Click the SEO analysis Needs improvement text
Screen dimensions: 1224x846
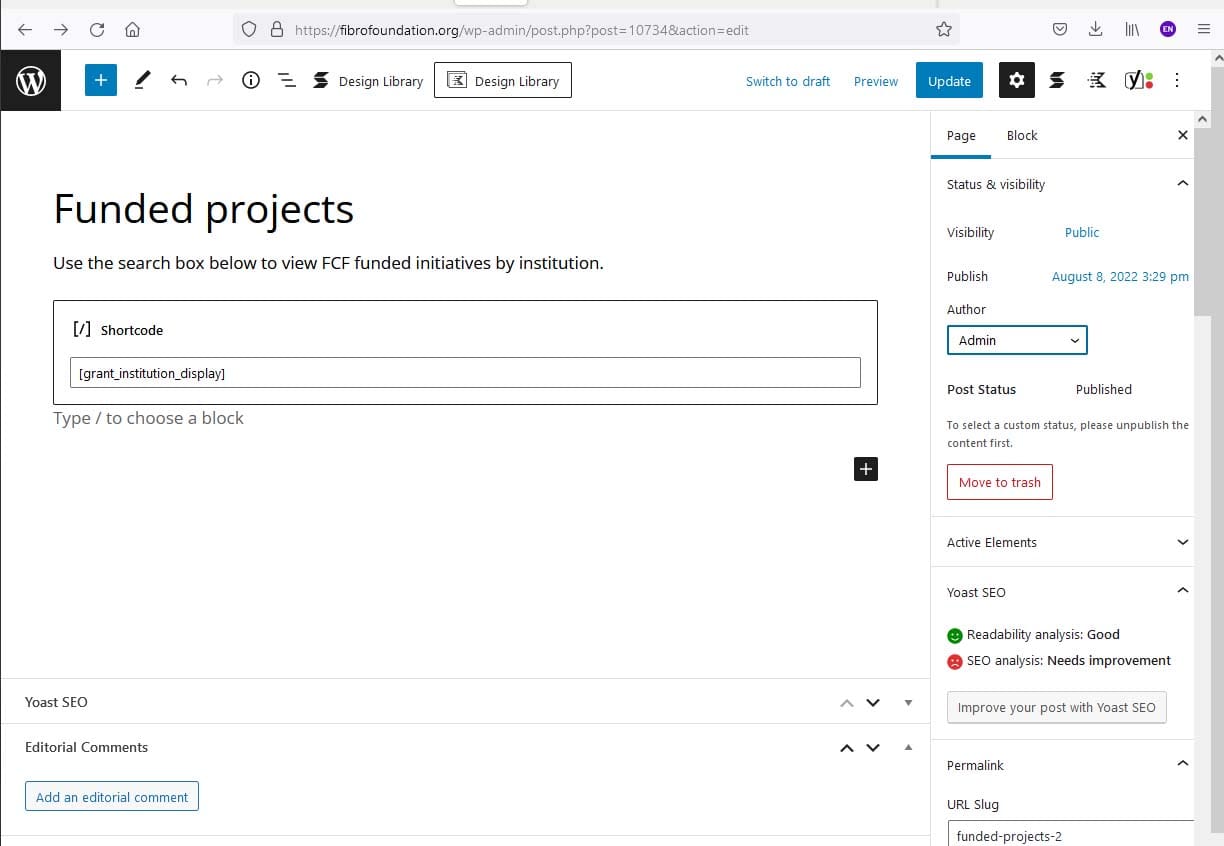coord(1069,660)
